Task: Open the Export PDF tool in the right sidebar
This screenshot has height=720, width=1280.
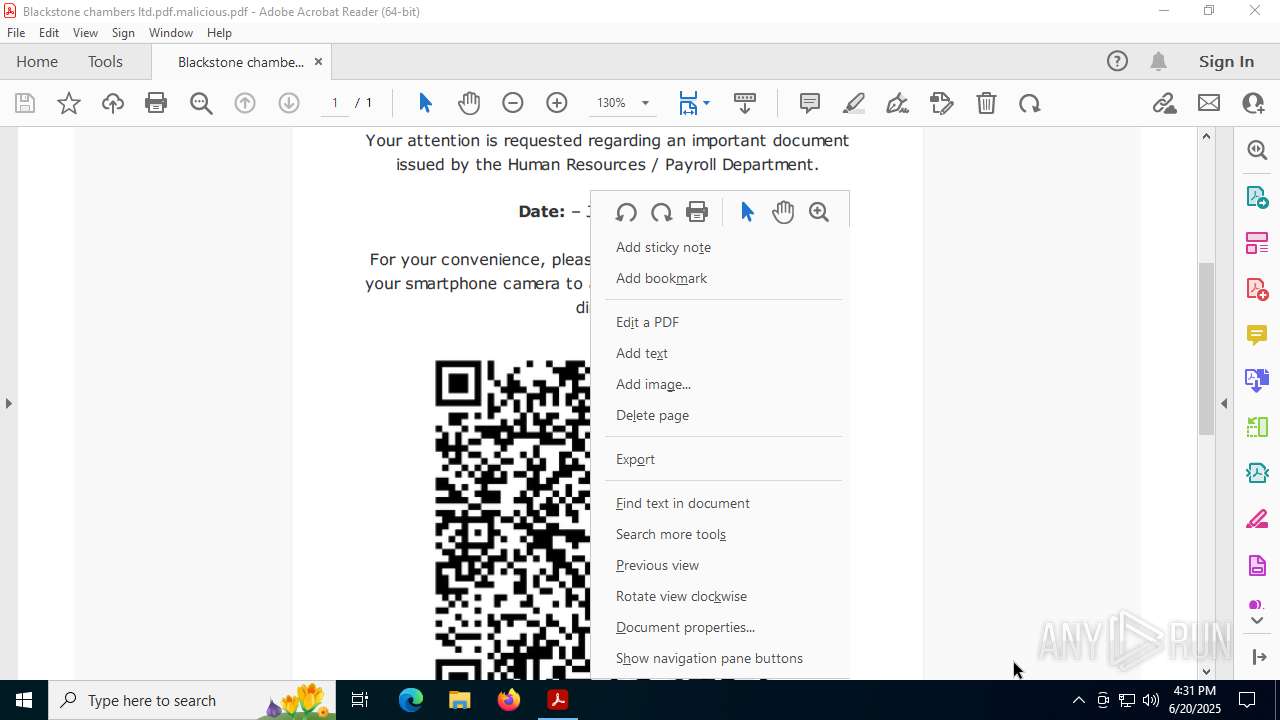Action: [x=1257, y=196]
